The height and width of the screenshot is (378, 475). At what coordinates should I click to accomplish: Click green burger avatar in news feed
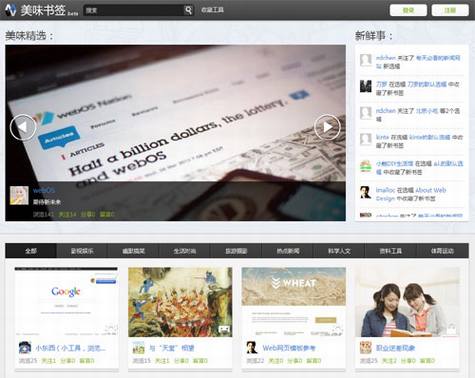click(366, 166)
